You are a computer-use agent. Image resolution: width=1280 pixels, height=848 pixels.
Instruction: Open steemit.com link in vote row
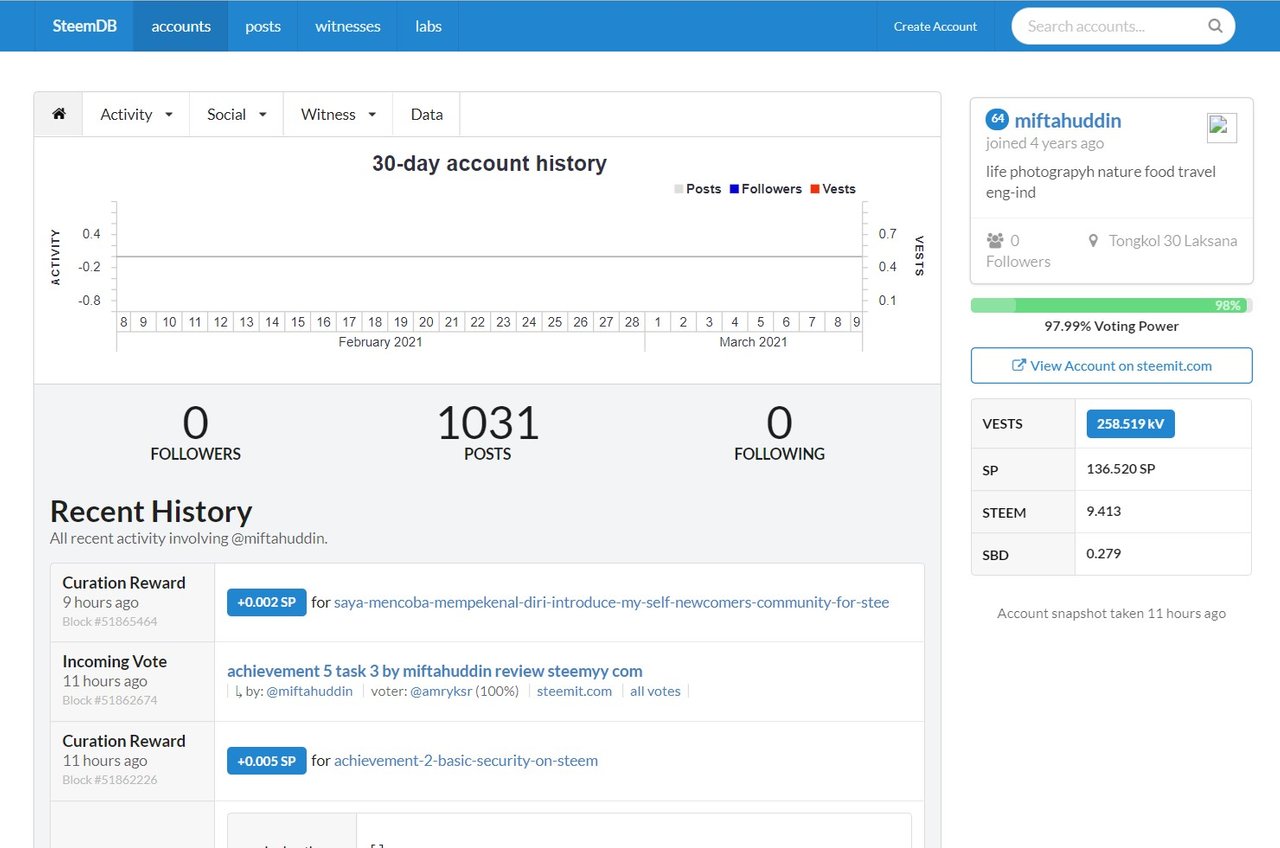coord(574,691)
